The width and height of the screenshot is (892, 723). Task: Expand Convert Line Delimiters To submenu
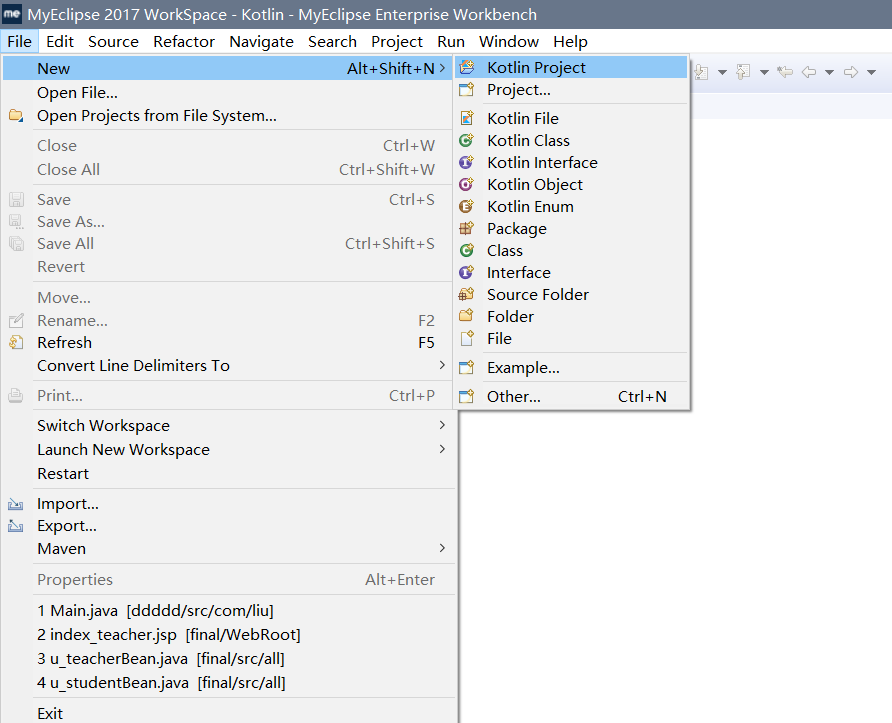442,365
